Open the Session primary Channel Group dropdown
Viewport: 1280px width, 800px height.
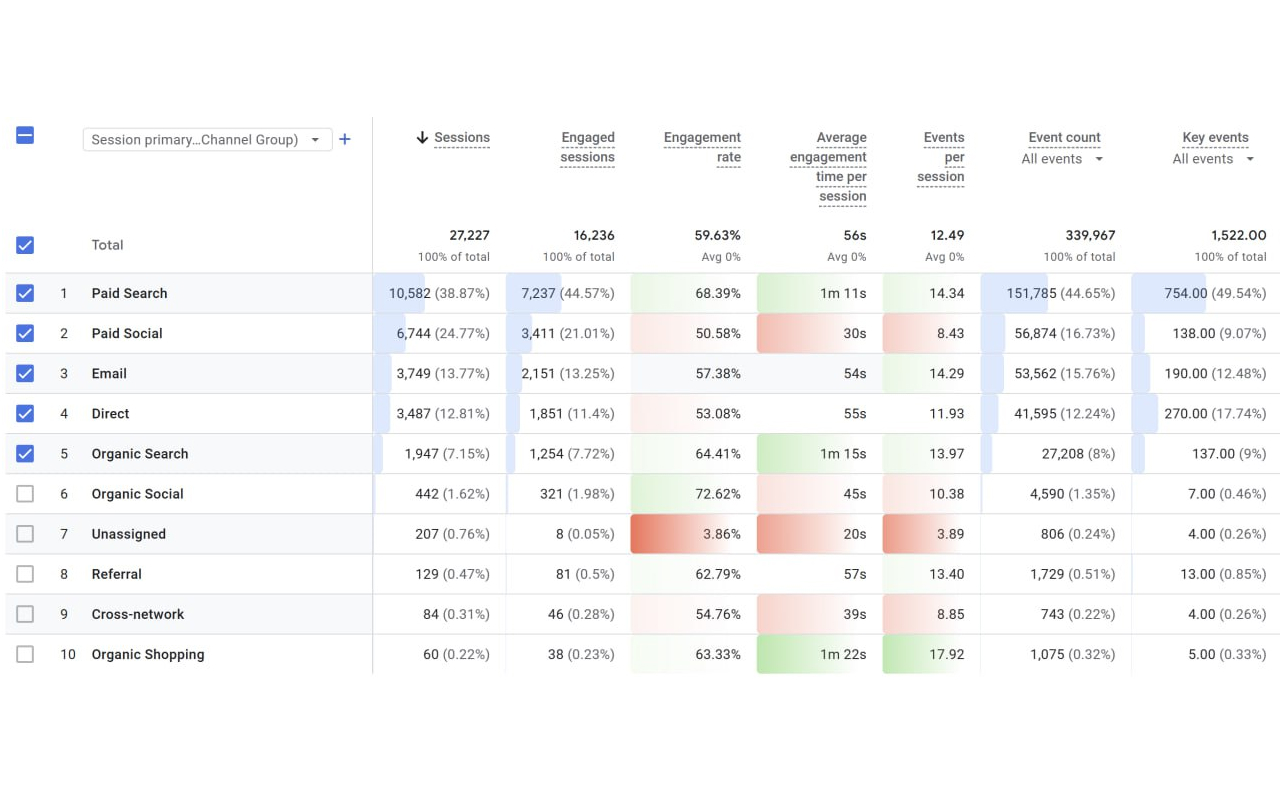point(207,139)
